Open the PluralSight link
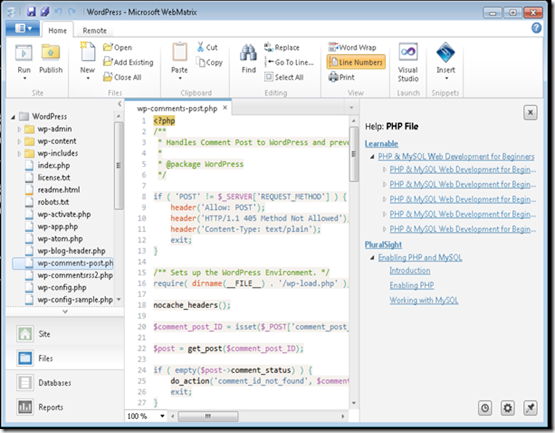Viewport: 555px width, 433px height. click(x=383, y=245)
